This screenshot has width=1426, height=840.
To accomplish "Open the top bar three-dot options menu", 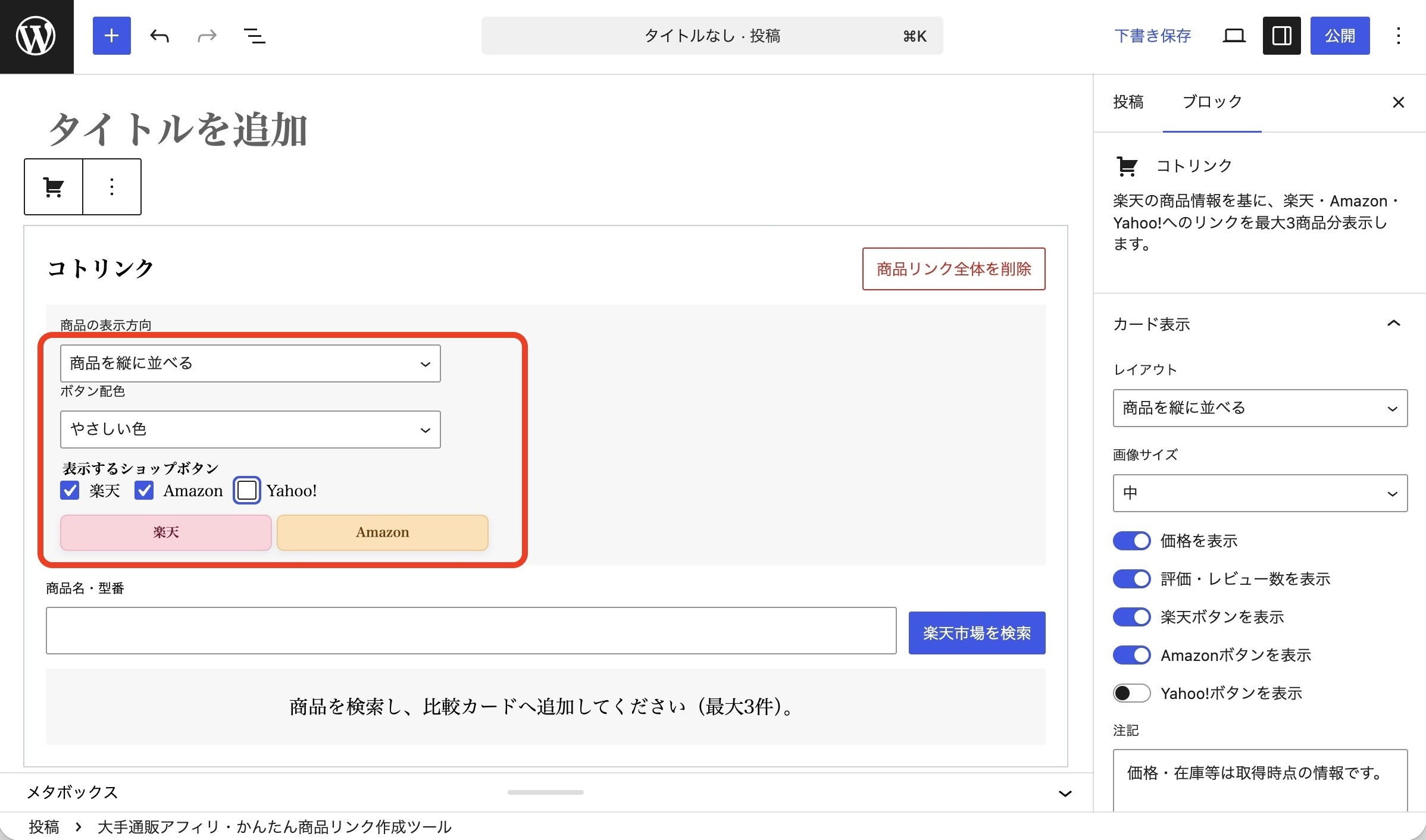I will [x=1399, y=36].
